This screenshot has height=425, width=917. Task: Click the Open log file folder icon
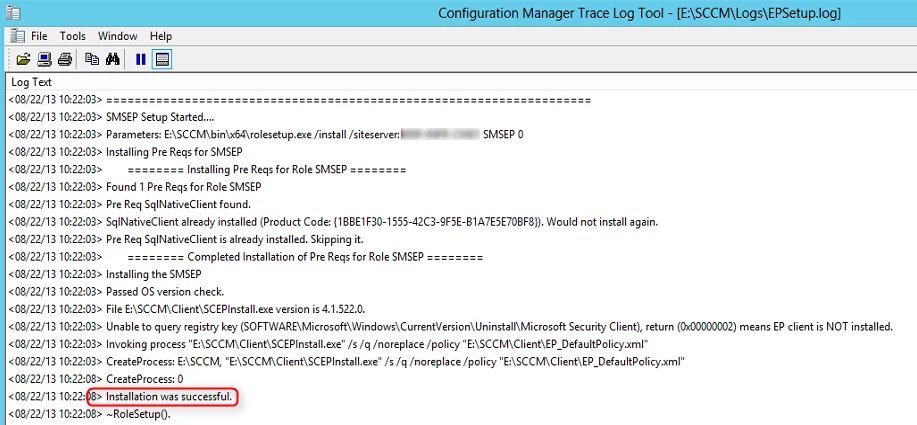23,59
